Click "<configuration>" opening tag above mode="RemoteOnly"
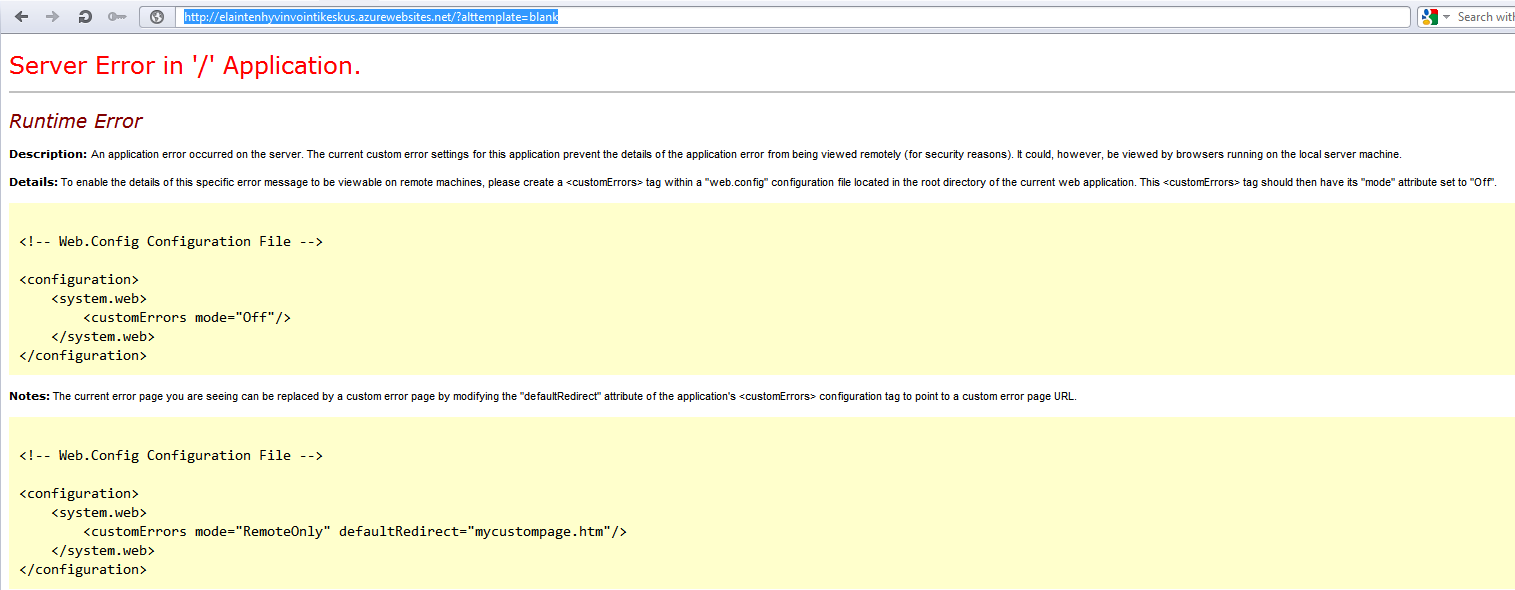 click(79, 493)
